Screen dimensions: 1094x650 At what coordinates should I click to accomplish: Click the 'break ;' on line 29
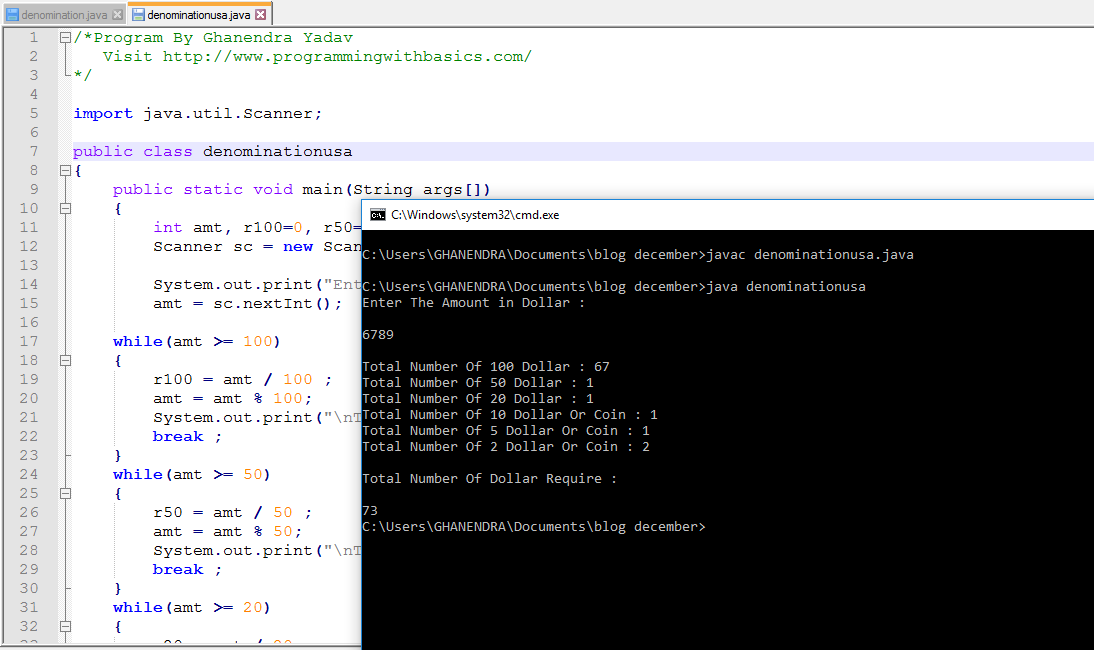[x=187, y=570]
